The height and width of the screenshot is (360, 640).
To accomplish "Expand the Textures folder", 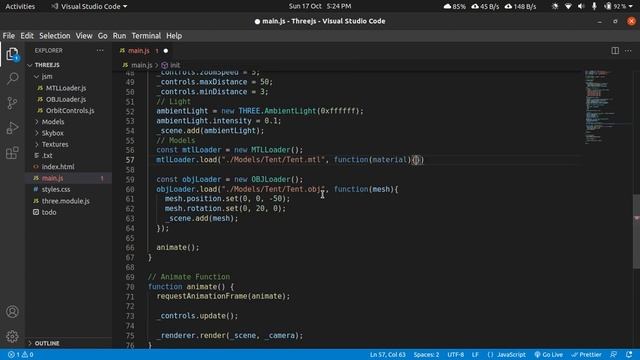I will coord(55,144).
